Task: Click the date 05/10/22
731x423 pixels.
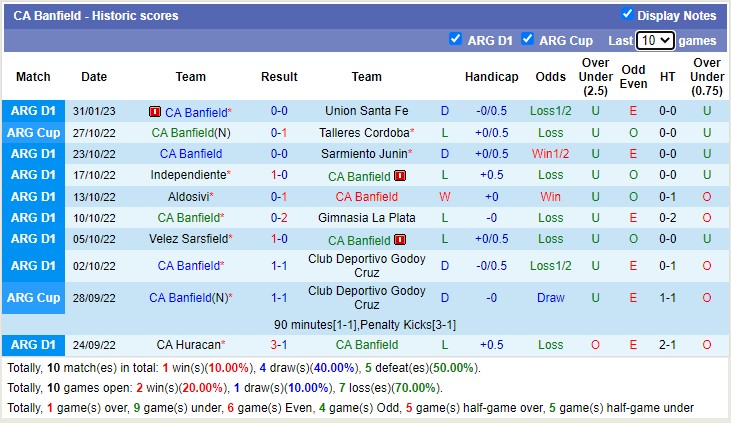Action: point(94,239)
